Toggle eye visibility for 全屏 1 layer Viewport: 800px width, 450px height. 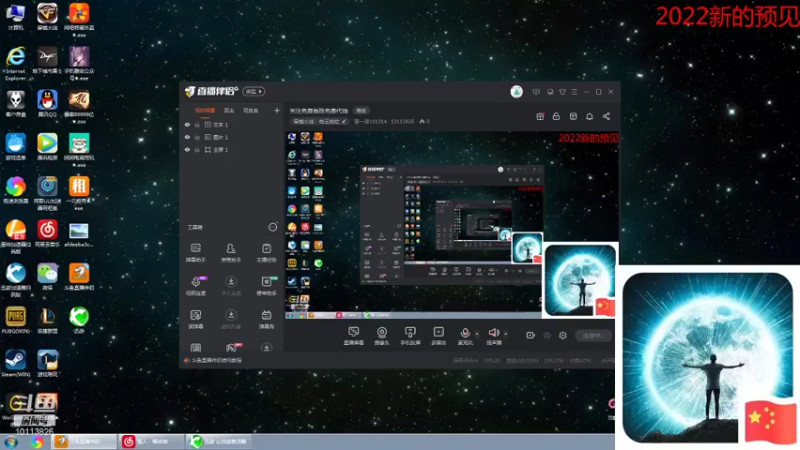tap(187, 149)
